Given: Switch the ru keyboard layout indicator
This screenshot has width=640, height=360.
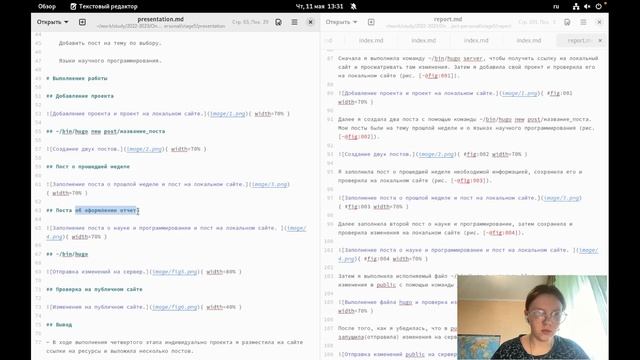Looking at the screenshot, I should click(556, 6).
